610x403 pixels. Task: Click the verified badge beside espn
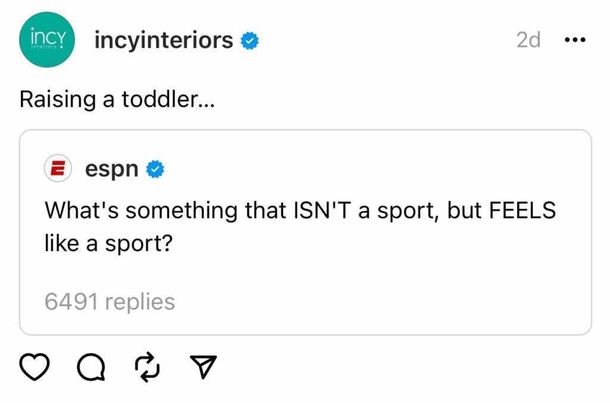(155, 170)
